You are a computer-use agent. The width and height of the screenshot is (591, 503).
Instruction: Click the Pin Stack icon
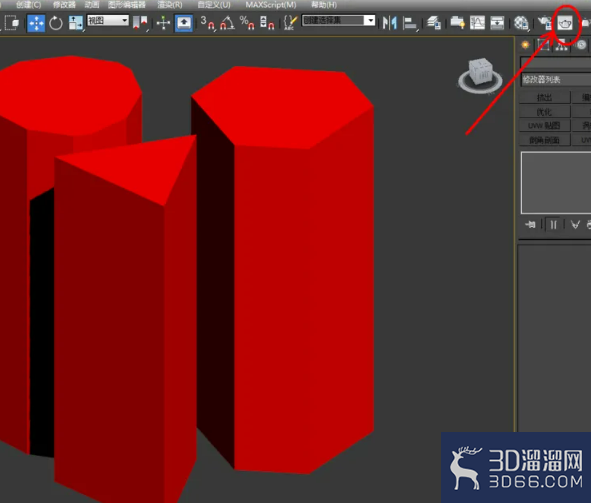531,225
